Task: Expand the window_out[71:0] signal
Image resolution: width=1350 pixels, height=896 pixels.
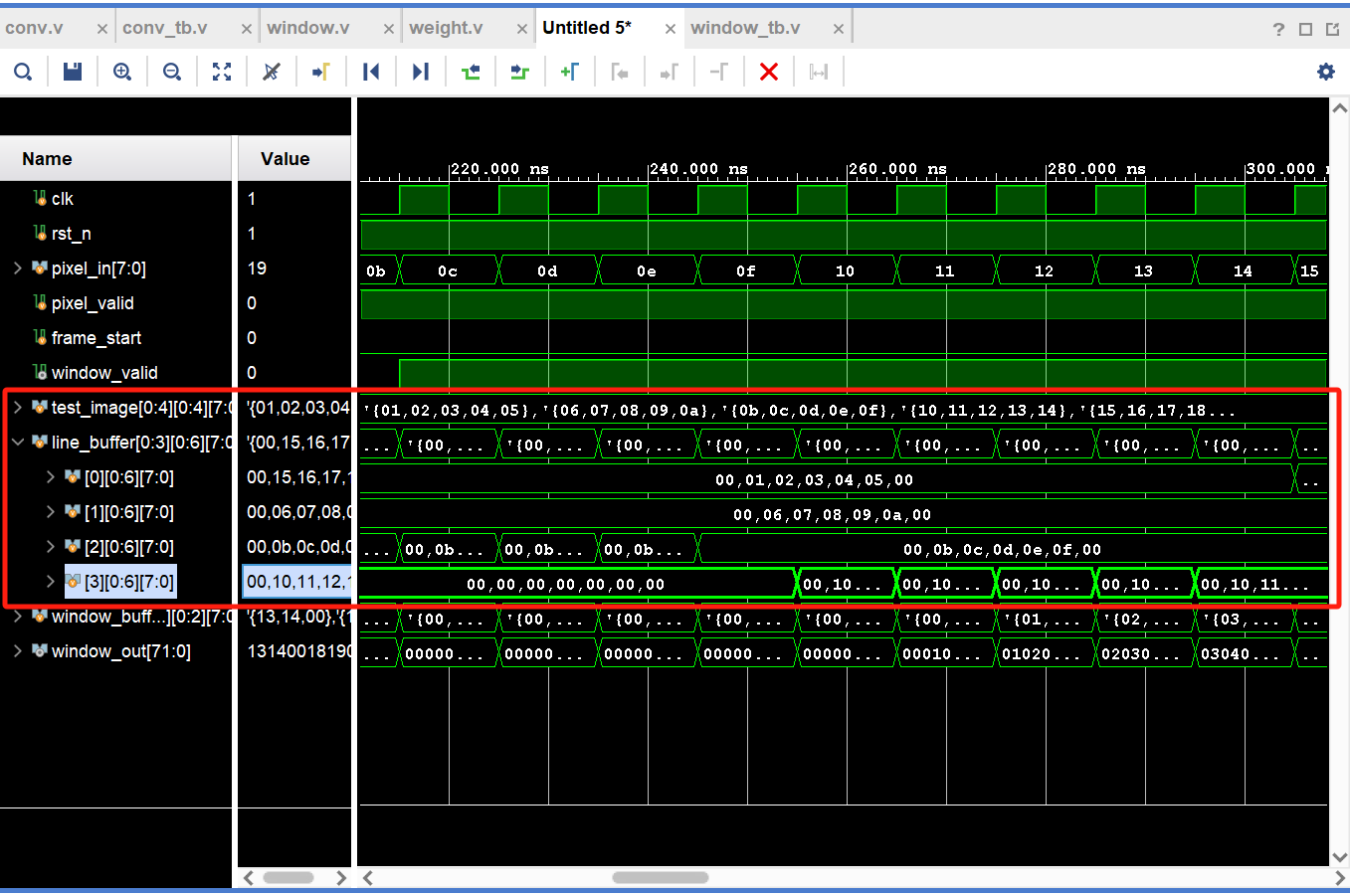Action: coord(17,650)
